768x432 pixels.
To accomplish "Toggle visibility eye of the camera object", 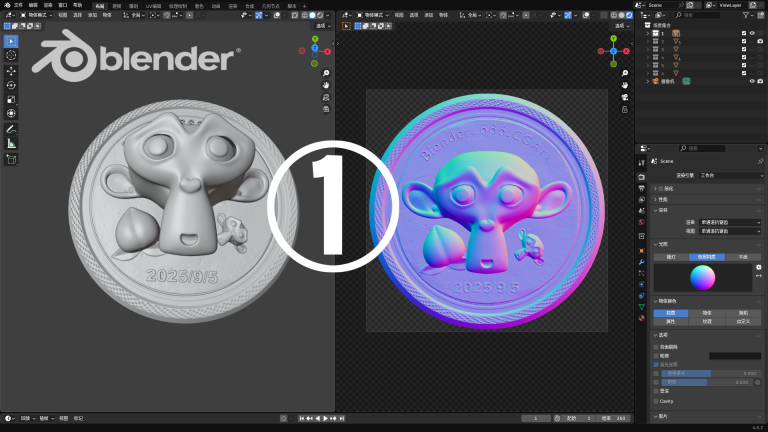I will (752, 81).
